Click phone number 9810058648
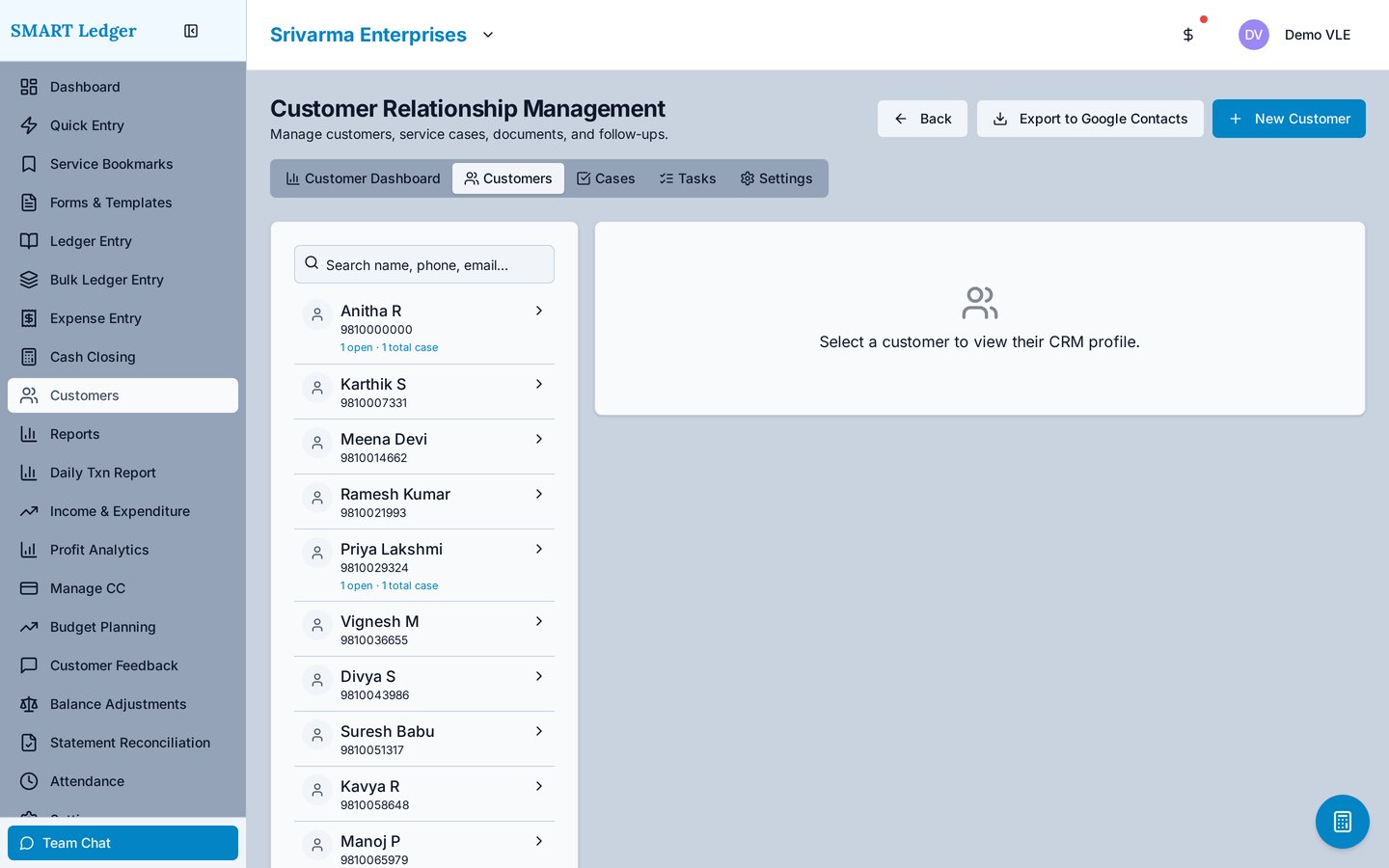This screenshot has height=868, width=1389. pos(374,805)
